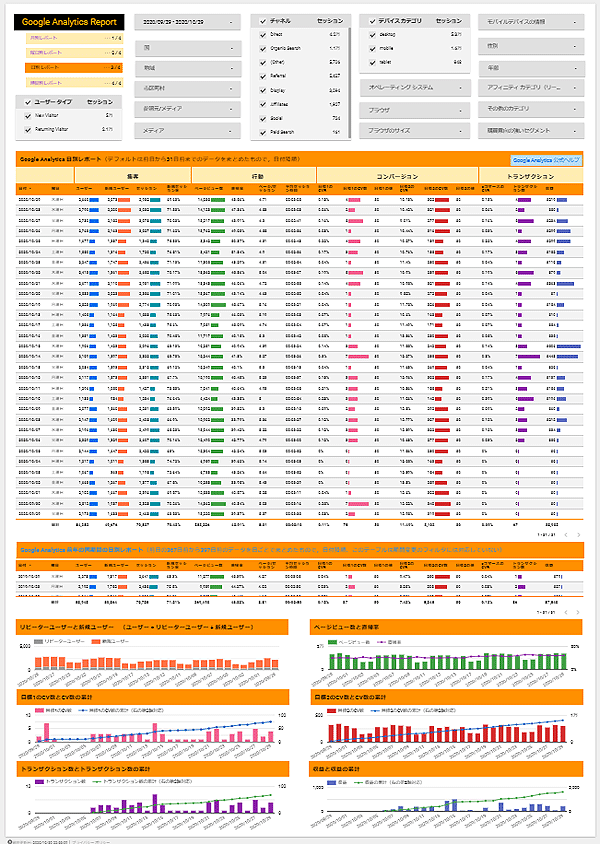The height and width of the screenshot is (844, 600).
Task: Uncheck the tablet device checkbox
Action: 372,62
